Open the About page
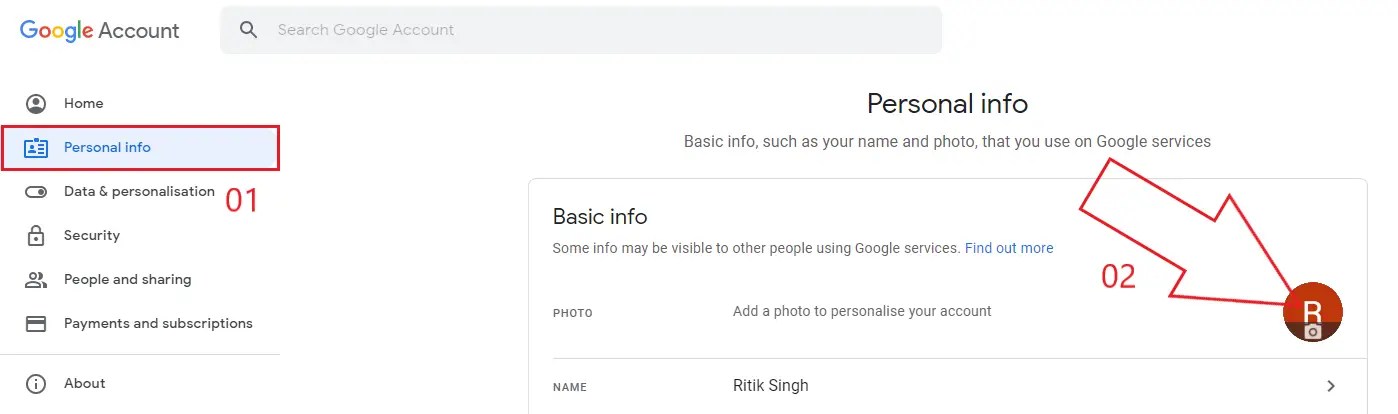Screen dimensions: 1398x414 click(85, 384)
